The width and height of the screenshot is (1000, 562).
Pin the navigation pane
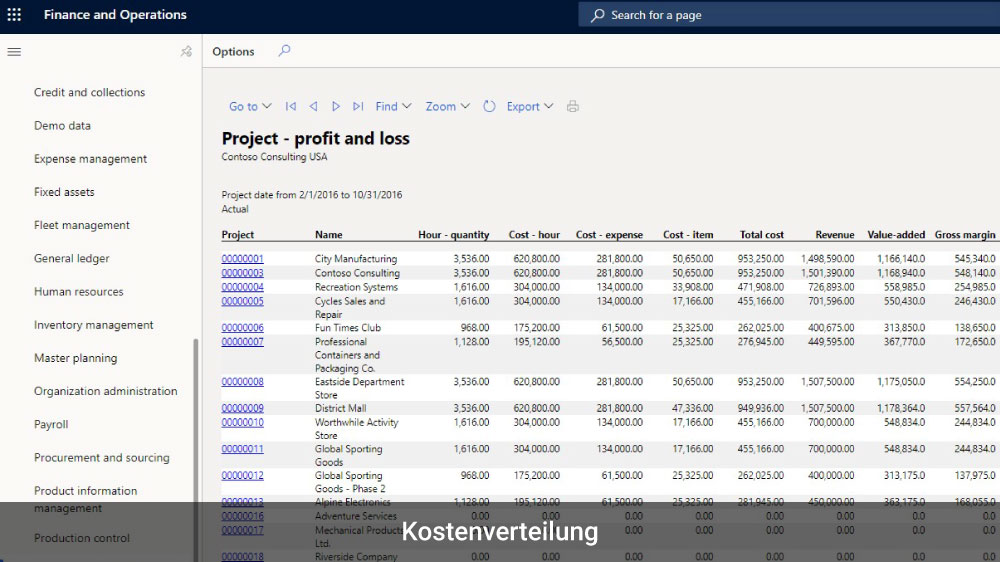point(186,52)
